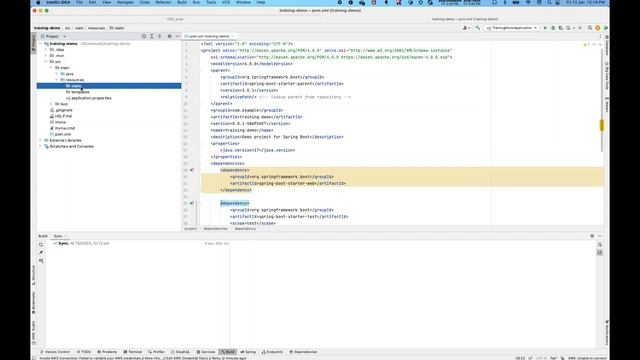Pin the Build tab icon
The height and width of the screenshot is (360, 640).
(41, 253)
